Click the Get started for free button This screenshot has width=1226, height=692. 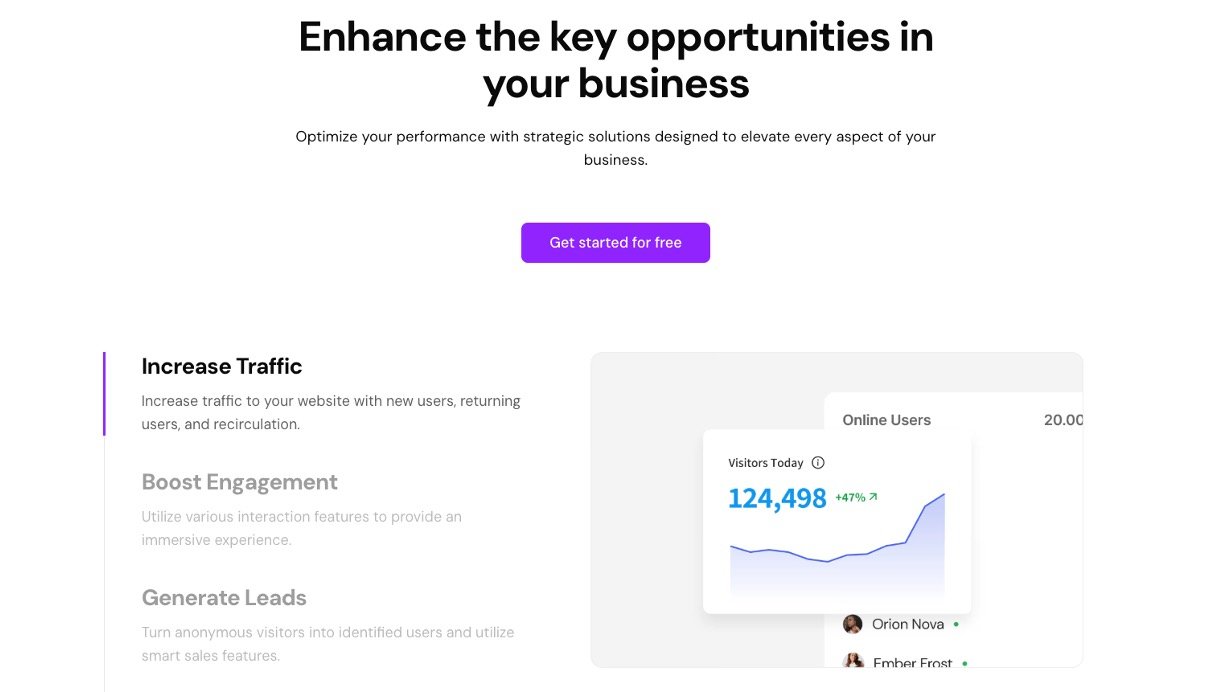tap(615, 243)
